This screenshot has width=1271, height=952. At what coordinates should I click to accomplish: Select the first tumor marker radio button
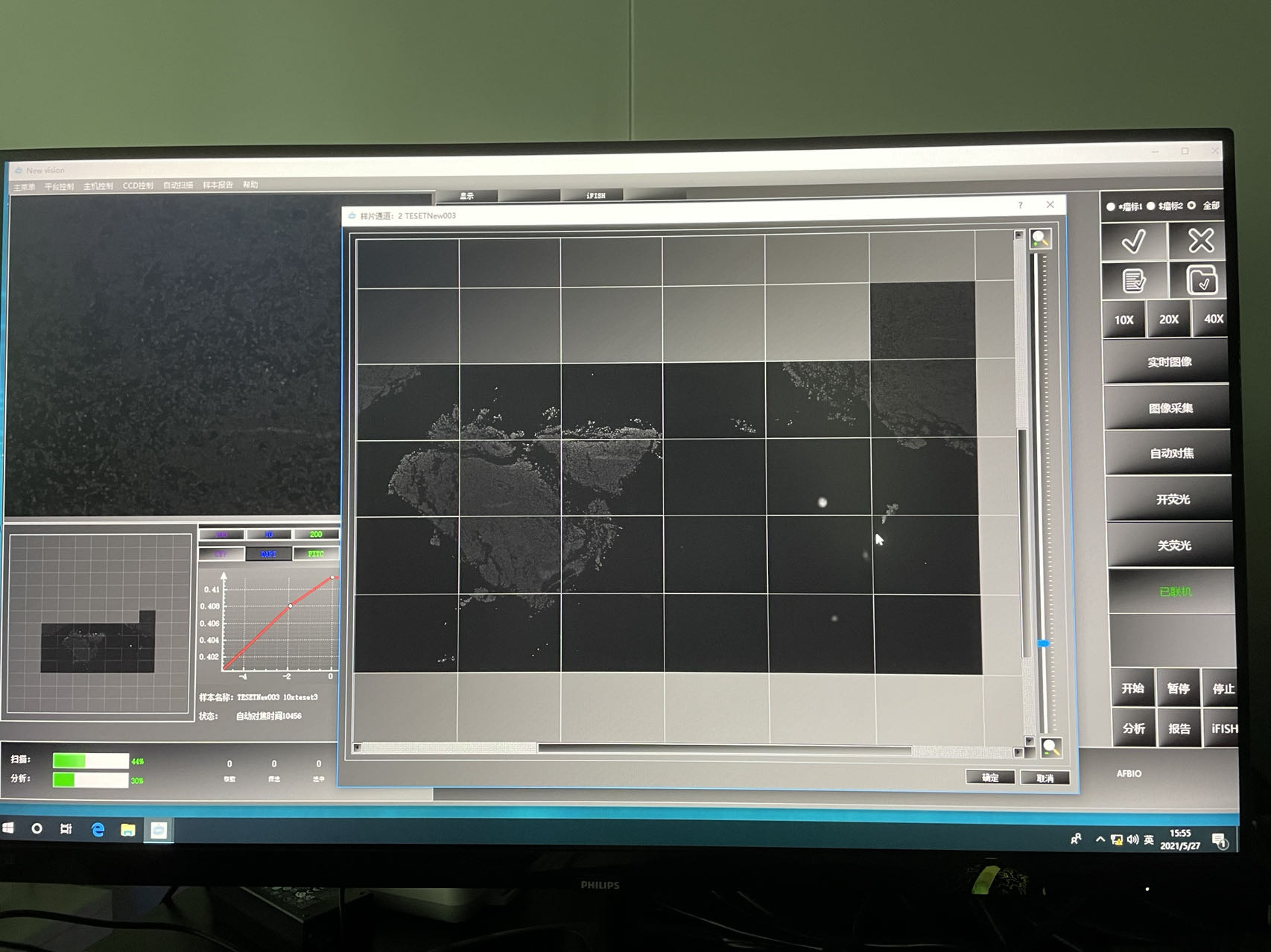(x=1111, y=206)
